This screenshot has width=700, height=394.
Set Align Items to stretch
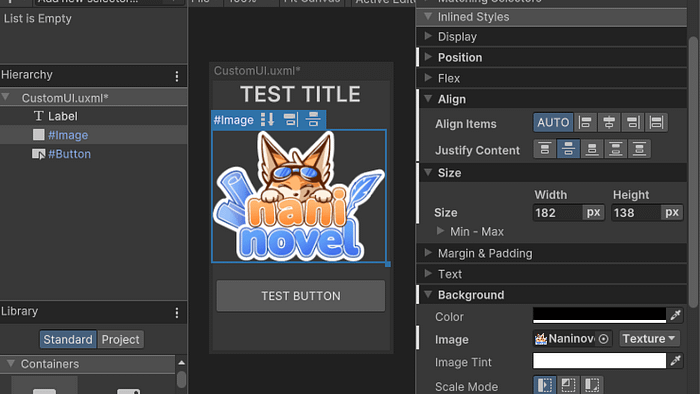click(x=656, y=123)
